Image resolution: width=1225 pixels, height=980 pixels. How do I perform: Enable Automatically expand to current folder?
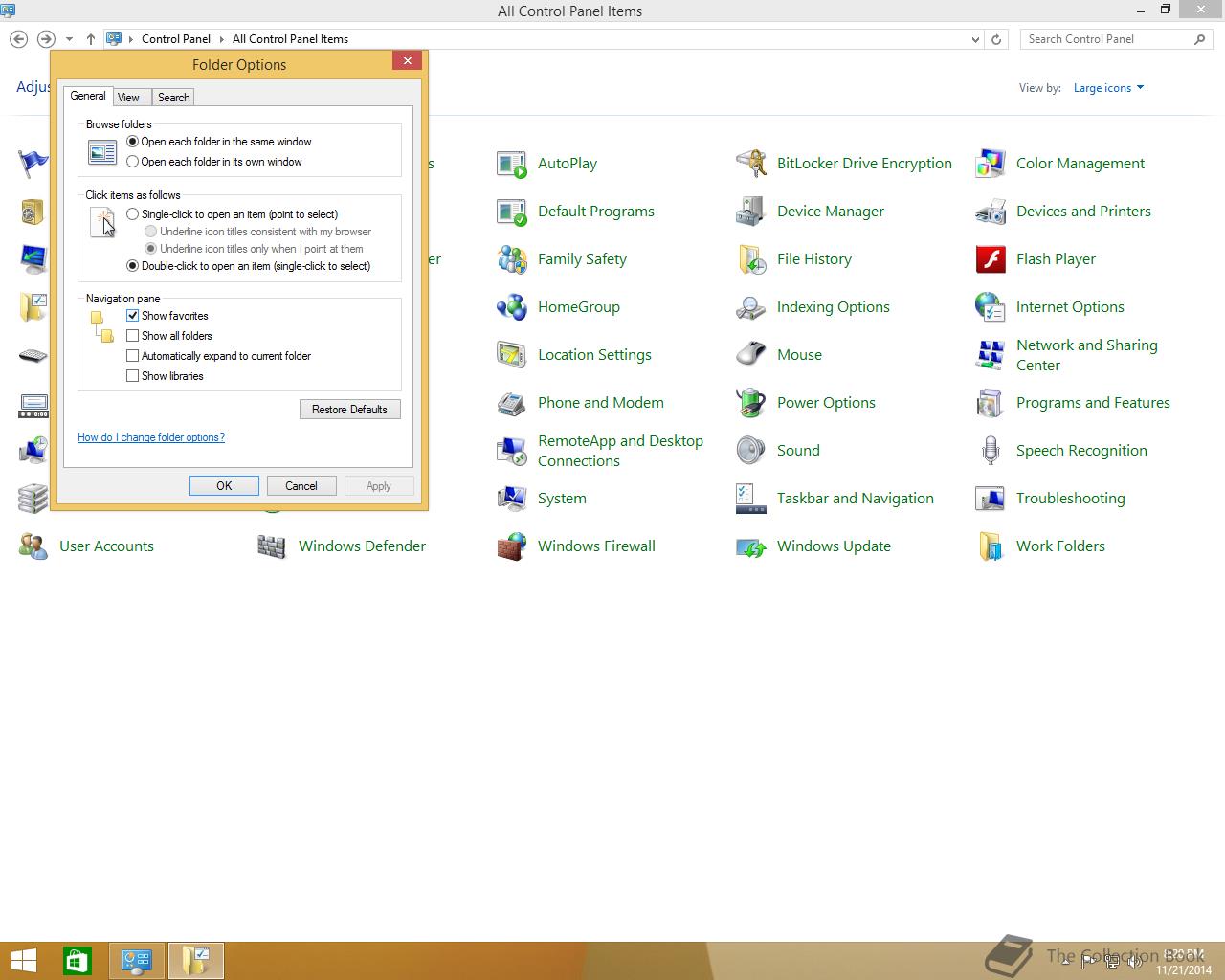133,356
